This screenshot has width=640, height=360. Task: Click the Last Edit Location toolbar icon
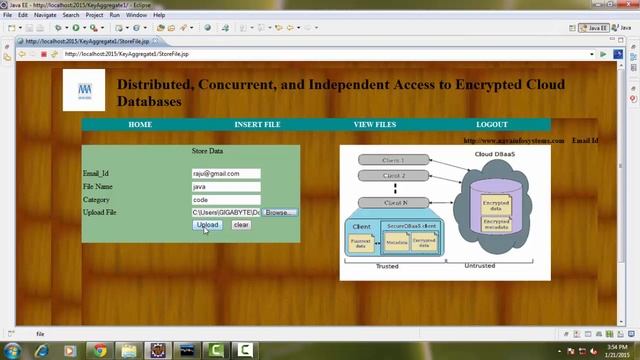pyautogui.click(x=279, y=28)
